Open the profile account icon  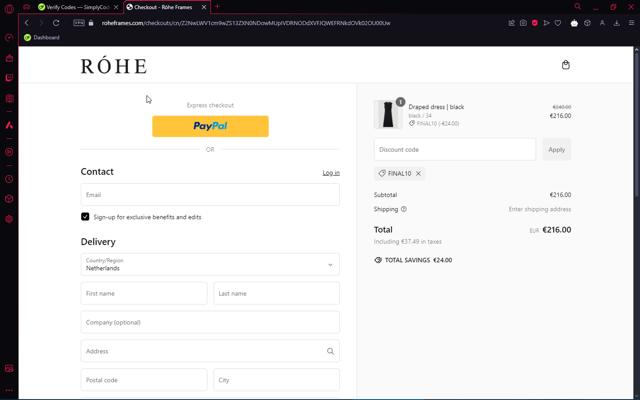click(x=602, y=23)
